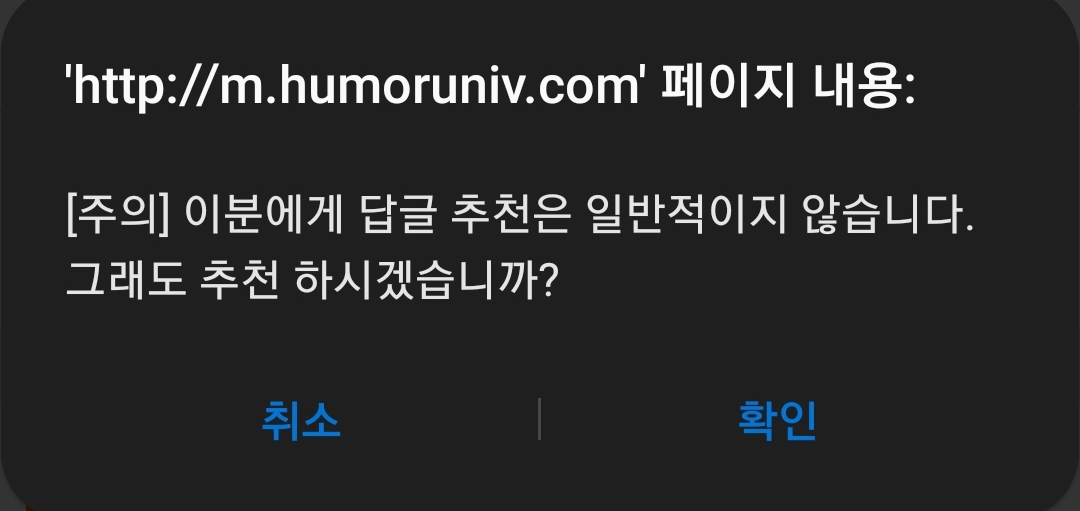This screenshot has width=1080, height=511.
Task: Click the [주의] warning tag
Action: coord(118,216)
